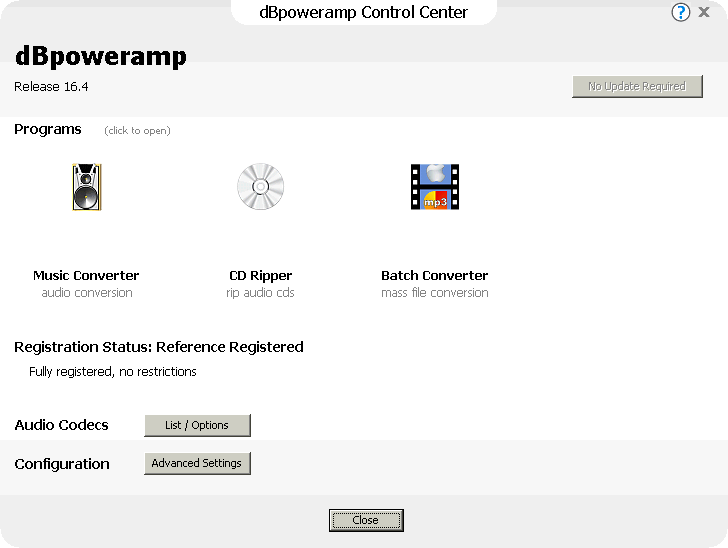Click the 'dBpoweramp Control Center' title
Image resolution: width=728 pixels, height=548 pixels.
tap(364, 12)
